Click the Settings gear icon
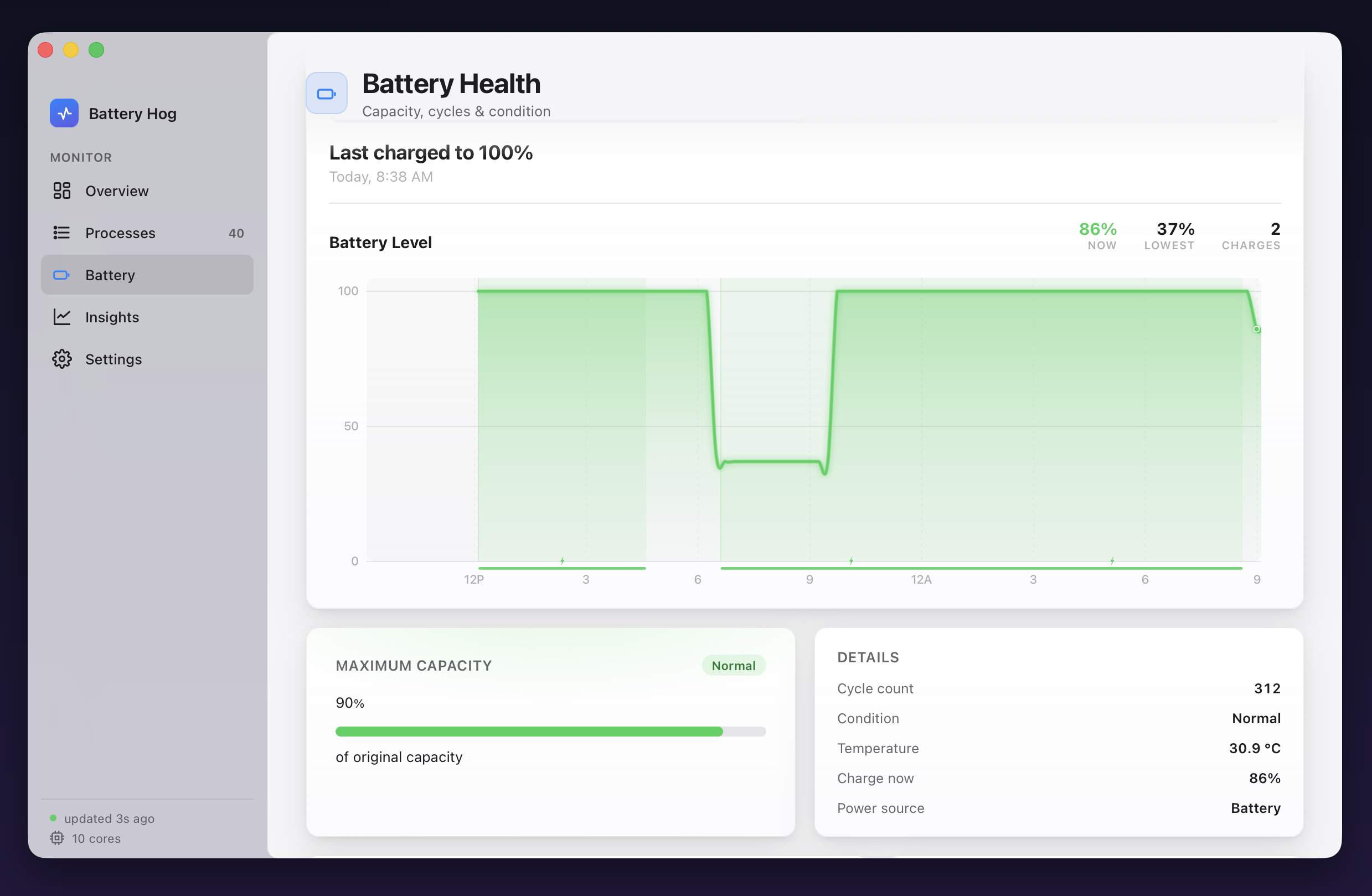Screen dimensions: 1372x896 click(x=61, y=359)
